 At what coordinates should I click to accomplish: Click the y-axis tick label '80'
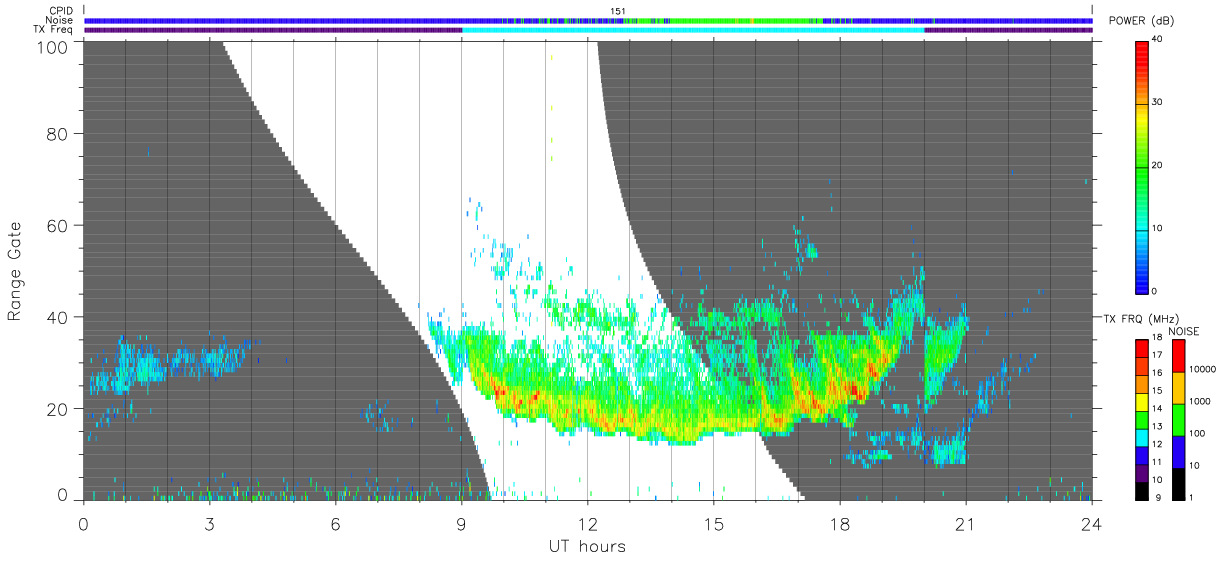click(x=59, y=133)
